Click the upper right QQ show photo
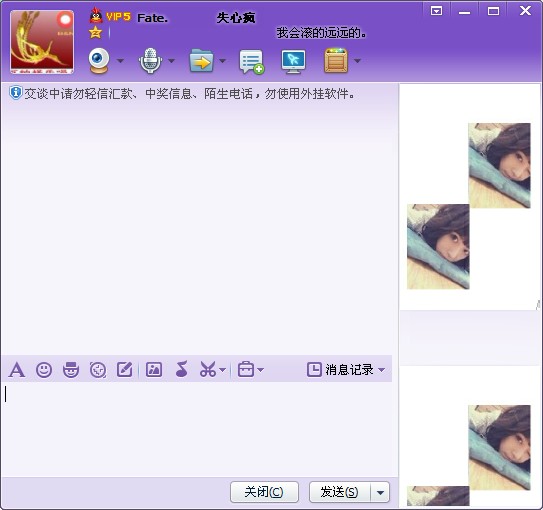Screen dimensions: 543x510 [499, 165]
